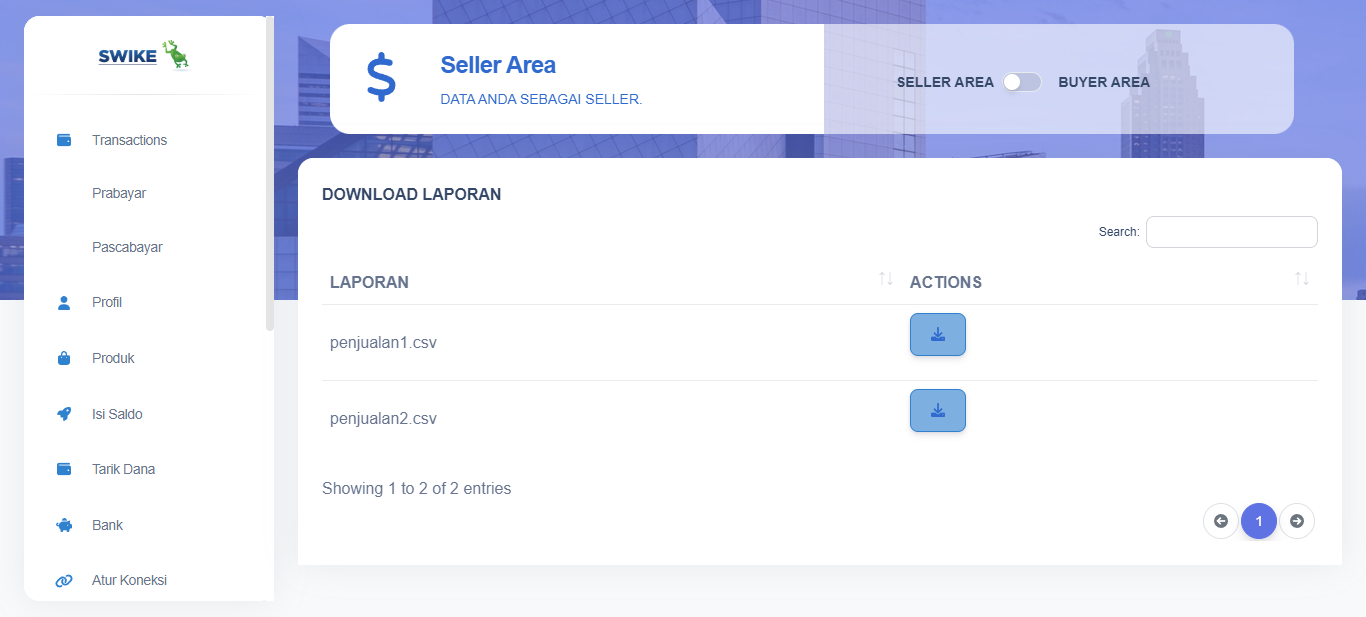The image size is (1366, 617).
Task: Open the Prabayar menu item
Action: 119,193
